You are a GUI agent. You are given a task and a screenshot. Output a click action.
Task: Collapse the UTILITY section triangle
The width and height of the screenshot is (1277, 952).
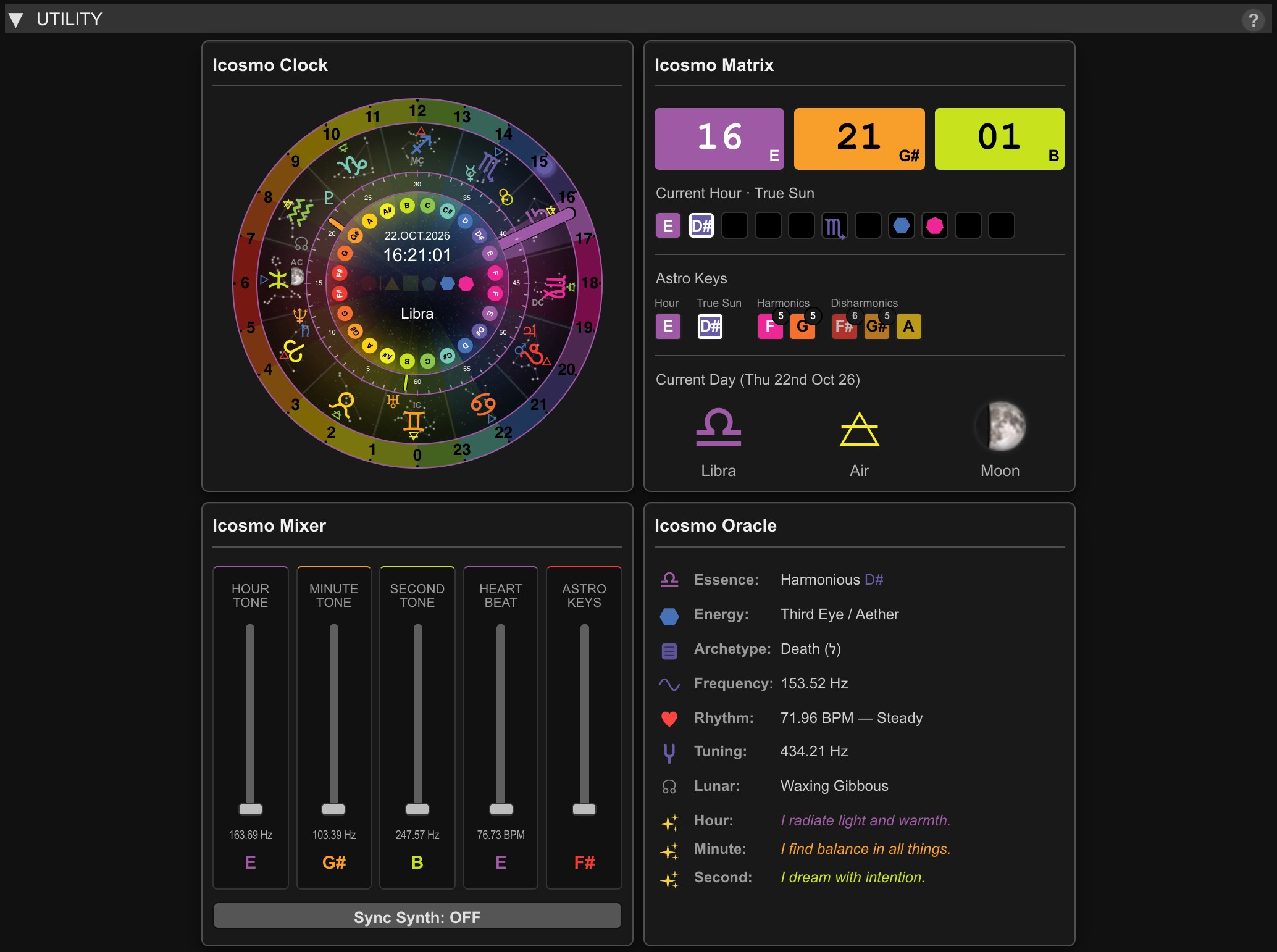pos(16,20)
